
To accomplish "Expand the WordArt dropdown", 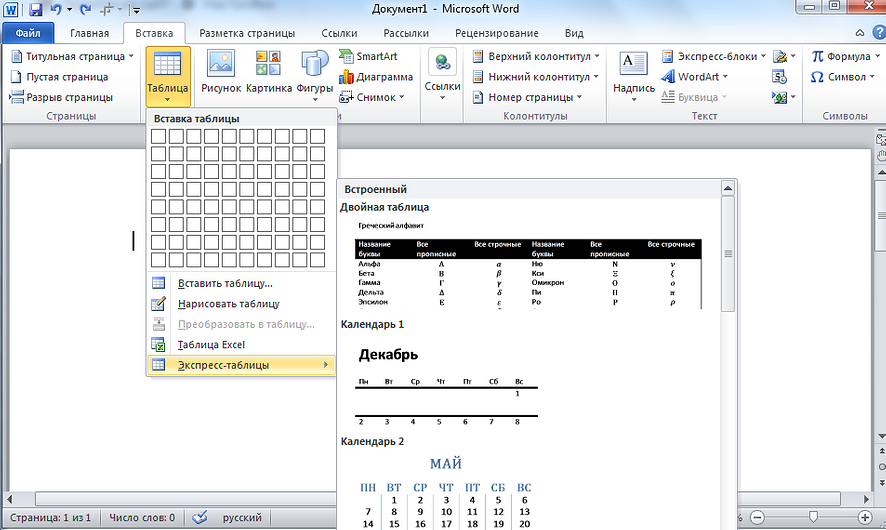I will (724, 77).
